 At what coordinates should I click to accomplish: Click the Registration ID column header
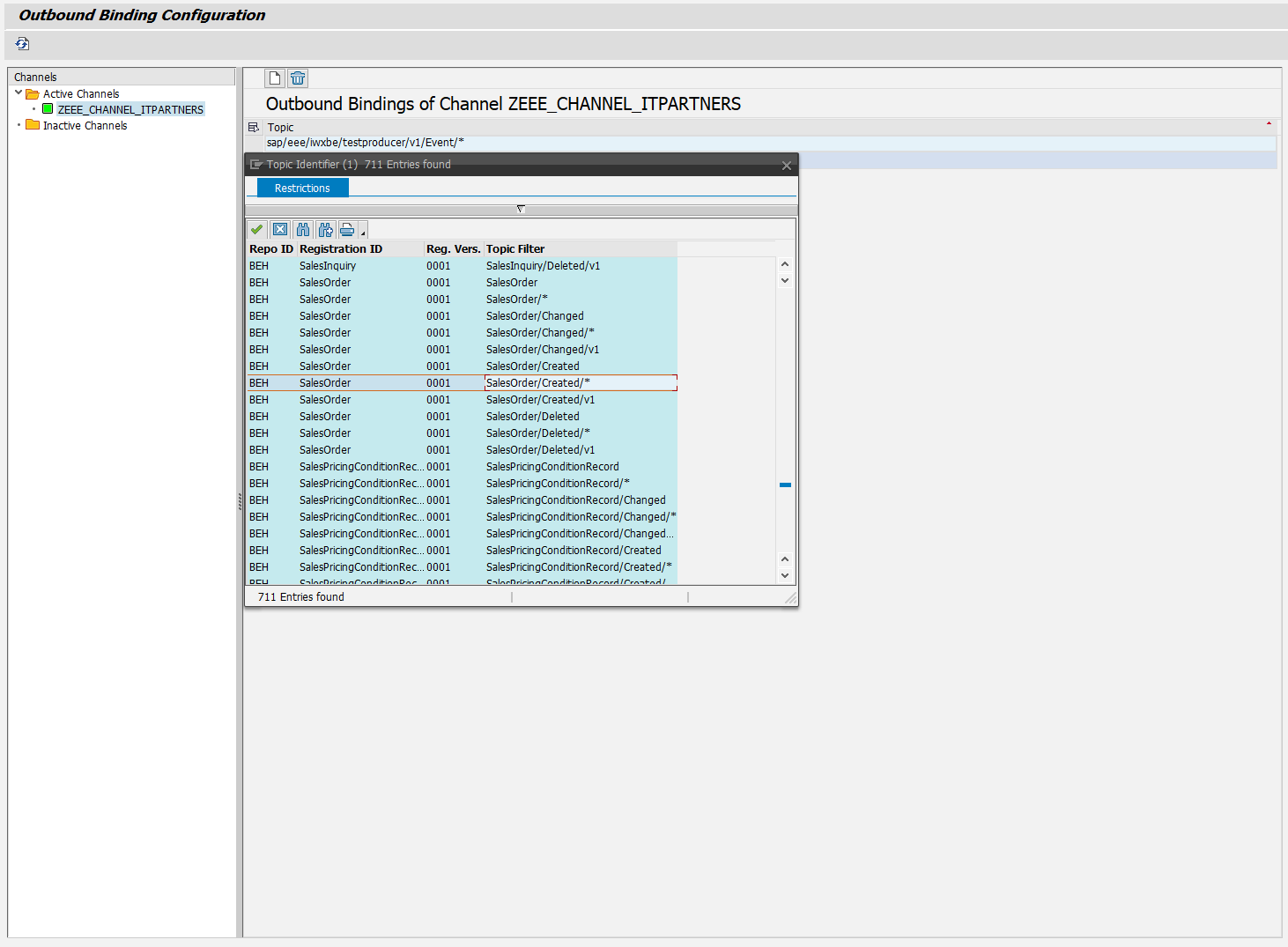341,249
